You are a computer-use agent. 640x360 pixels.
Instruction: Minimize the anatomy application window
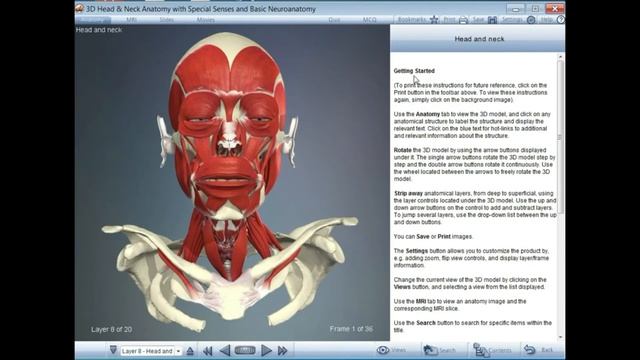[516, 8]
